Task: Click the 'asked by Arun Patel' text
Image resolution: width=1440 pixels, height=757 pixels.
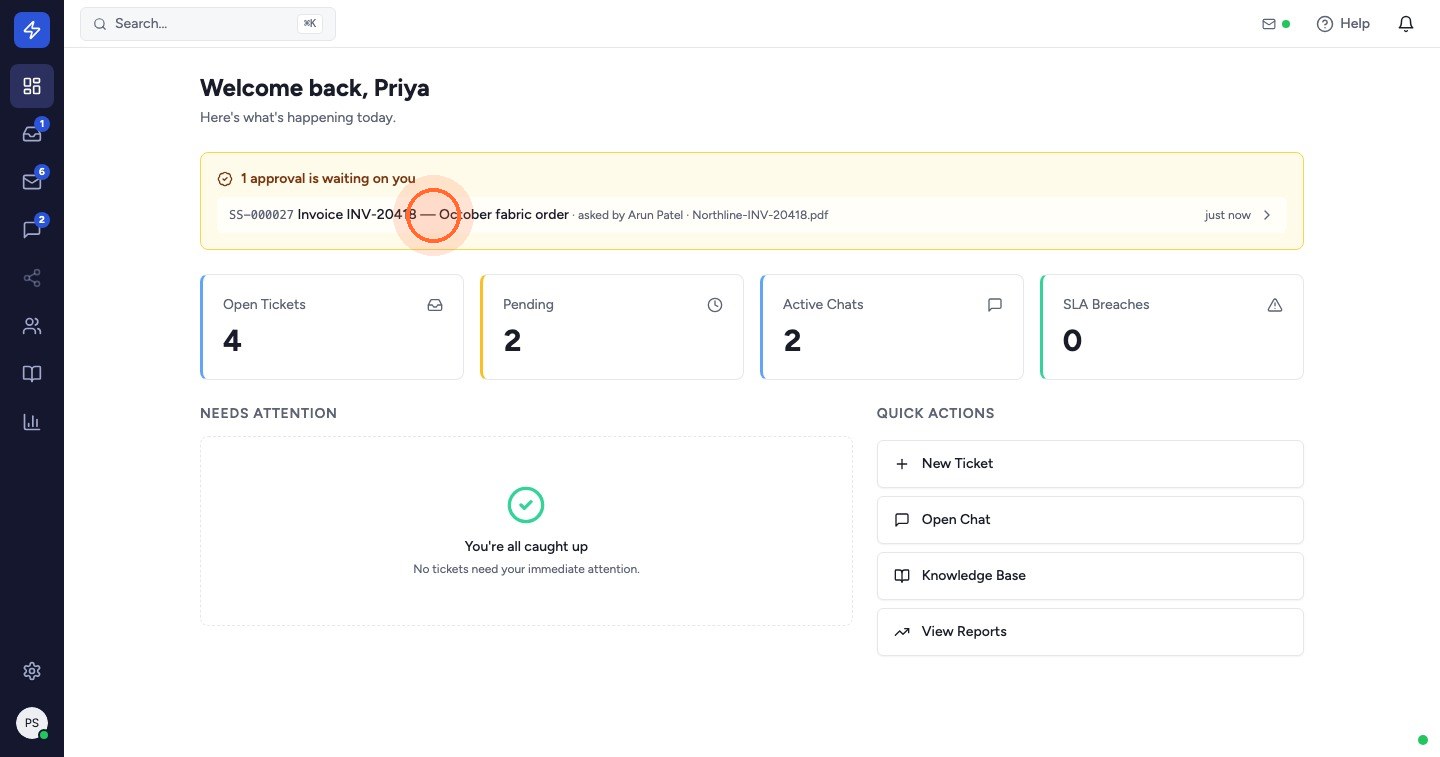Action: [x=630, y=215]
